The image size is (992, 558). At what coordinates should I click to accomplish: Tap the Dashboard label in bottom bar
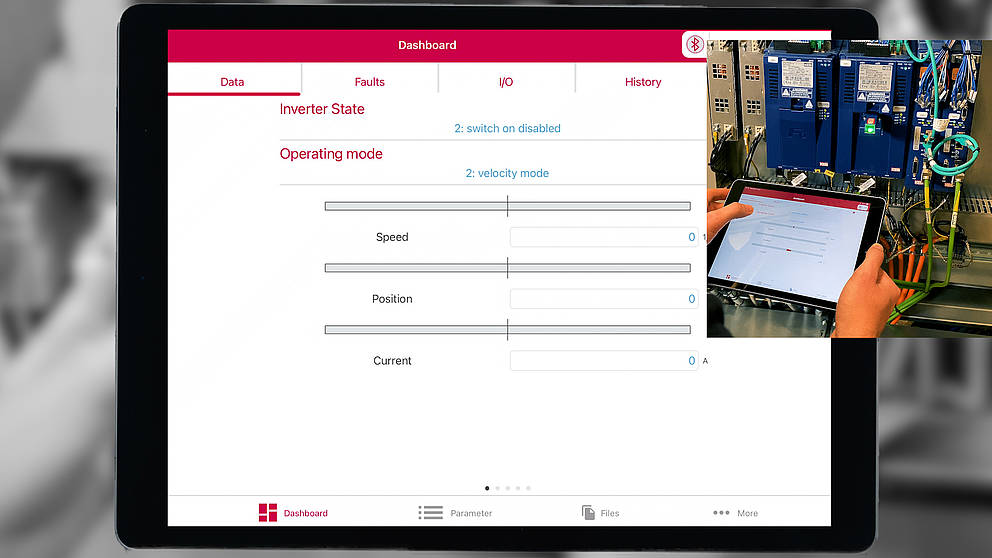point(306,513)
